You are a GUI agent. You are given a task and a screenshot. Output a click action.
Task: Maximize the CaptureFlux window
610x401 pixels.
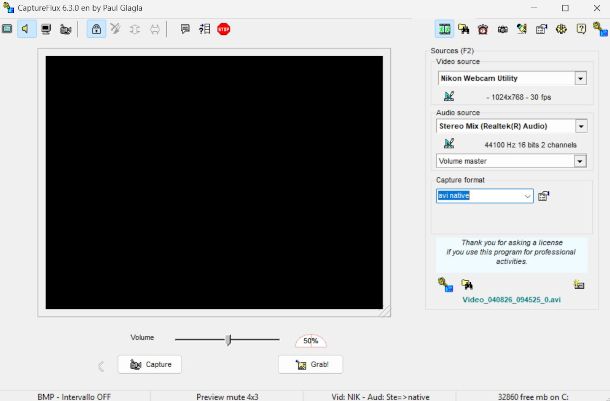tap(565, 8)
